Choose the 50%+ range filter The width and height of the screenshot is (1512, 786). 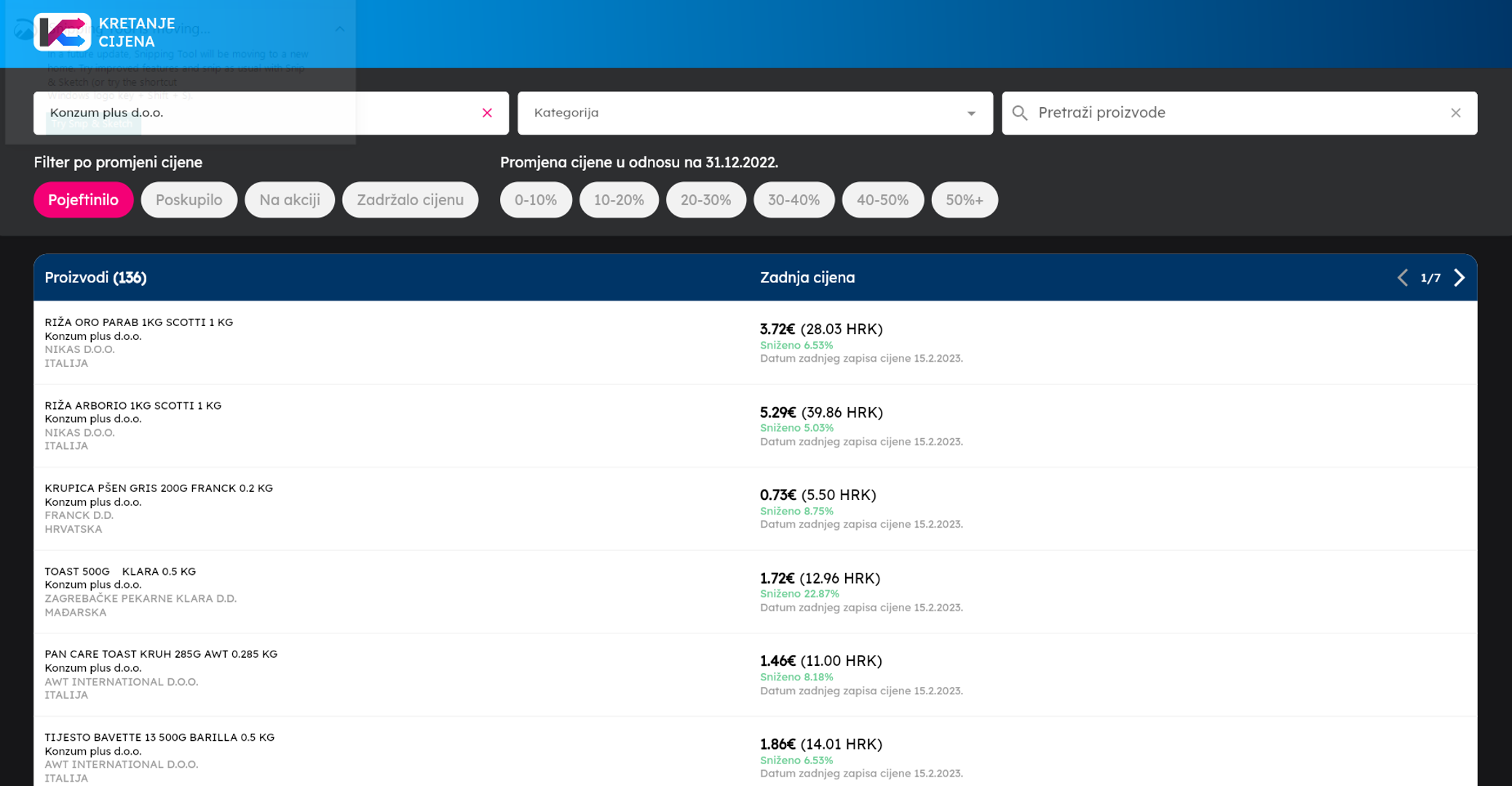[x=964, y=200]
